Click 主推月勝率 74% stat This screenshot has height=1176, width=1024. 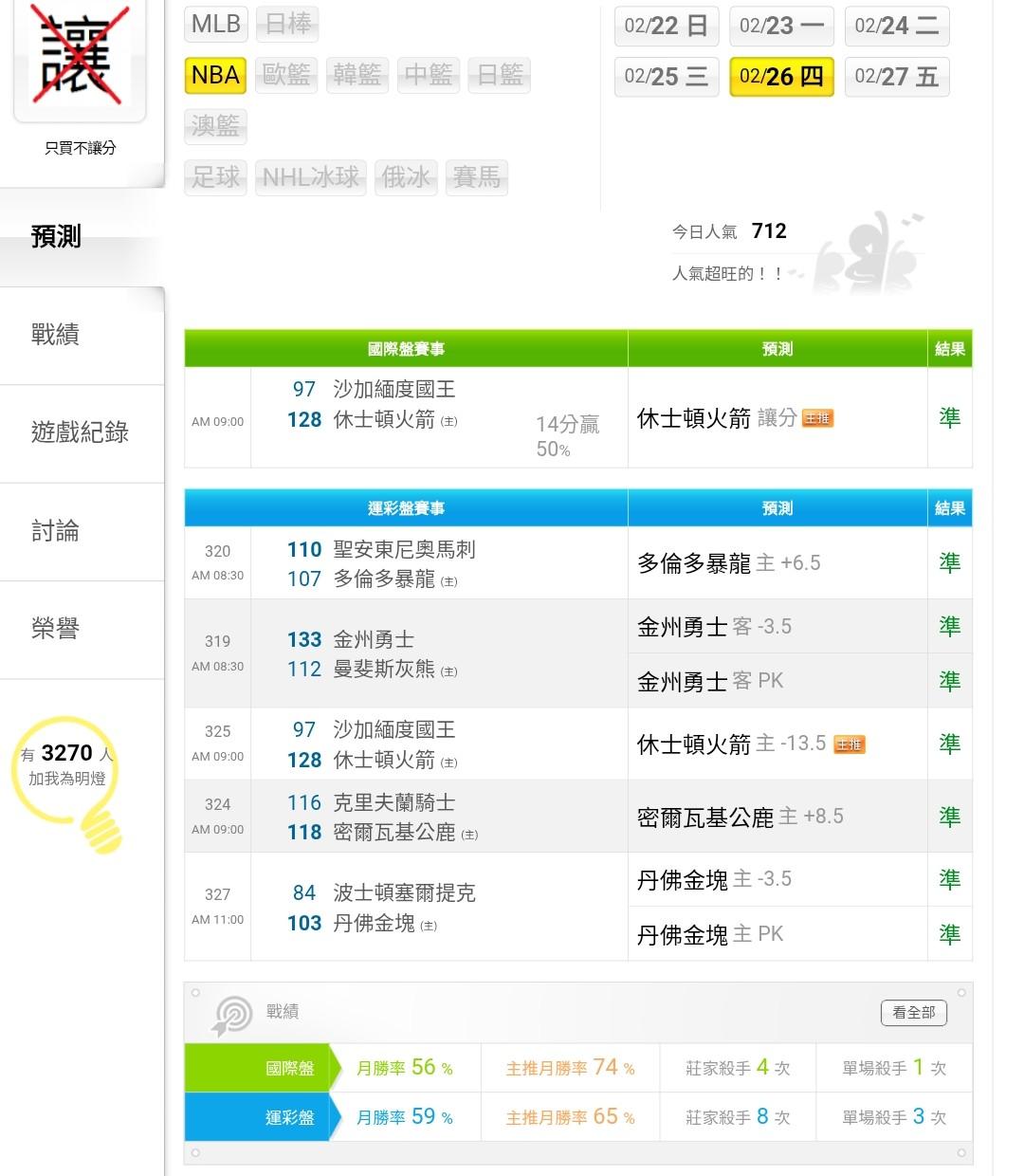coord(571,1068)
